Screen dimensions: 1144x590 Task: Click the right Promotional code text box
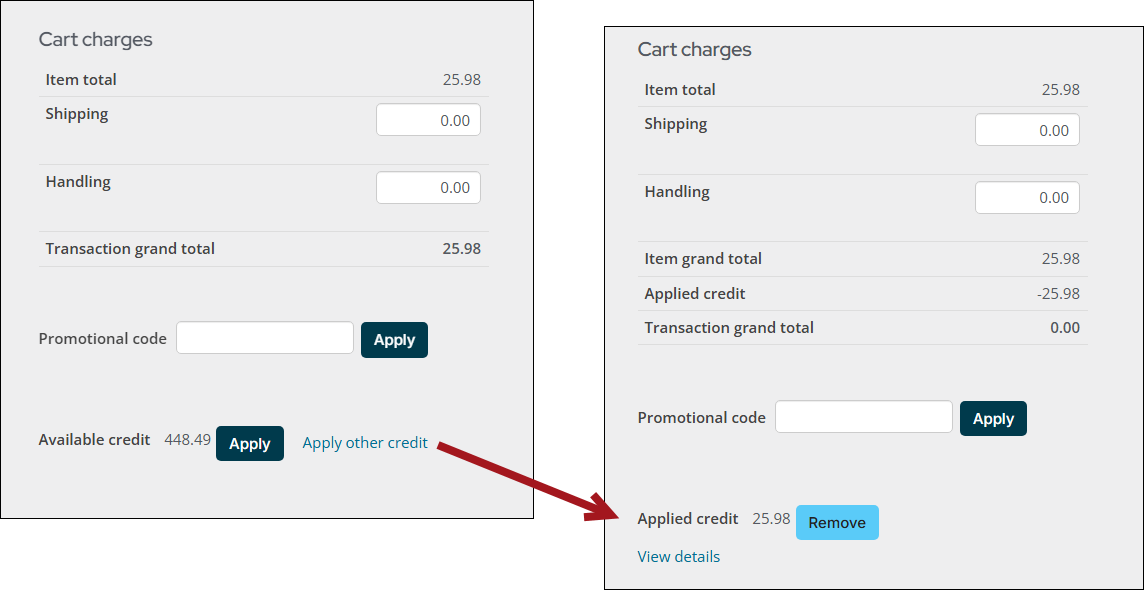pyautogui.click(x=863, y=416)
